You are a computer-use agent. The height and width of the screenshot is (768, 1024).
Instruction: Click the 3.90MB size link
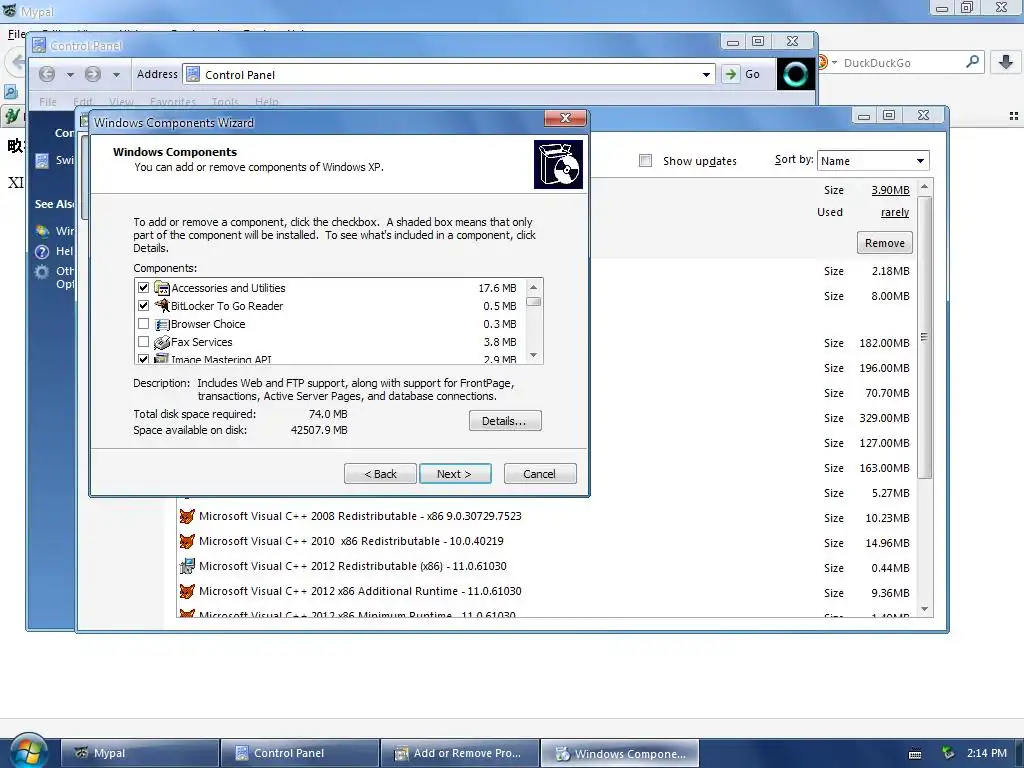point(890,190)
